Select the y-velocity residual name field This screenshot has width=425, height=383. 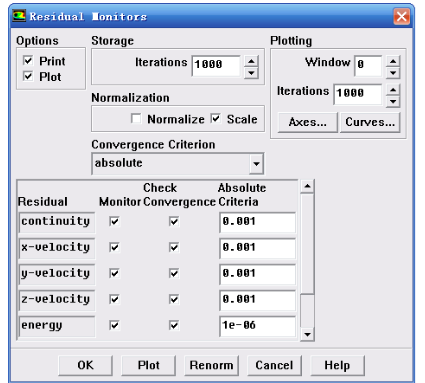click(x=57, y=274)
